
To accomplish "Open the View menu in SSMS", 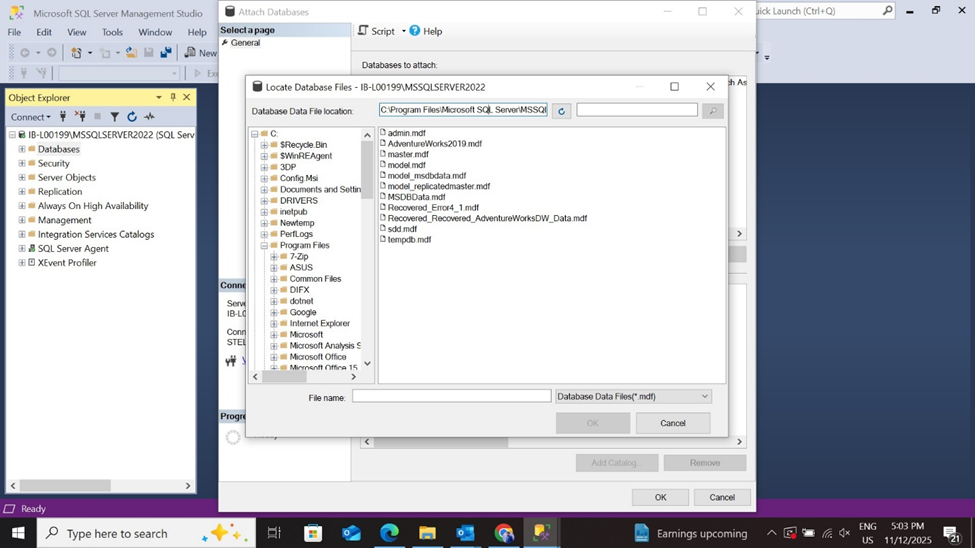I will click(76, 32).
